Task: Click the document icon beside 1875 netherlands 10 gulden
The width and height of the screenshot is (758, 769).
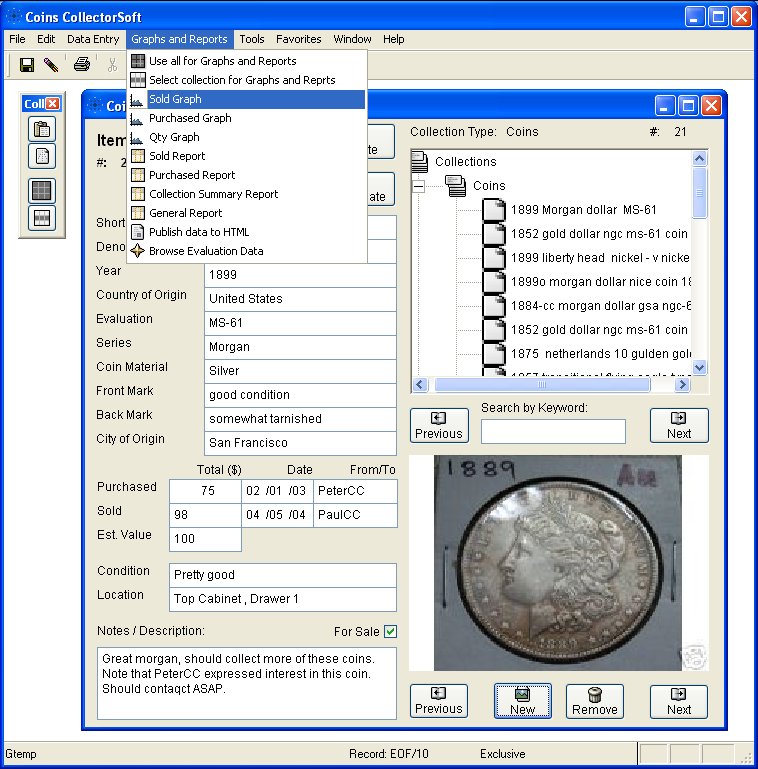Action: 494,354
